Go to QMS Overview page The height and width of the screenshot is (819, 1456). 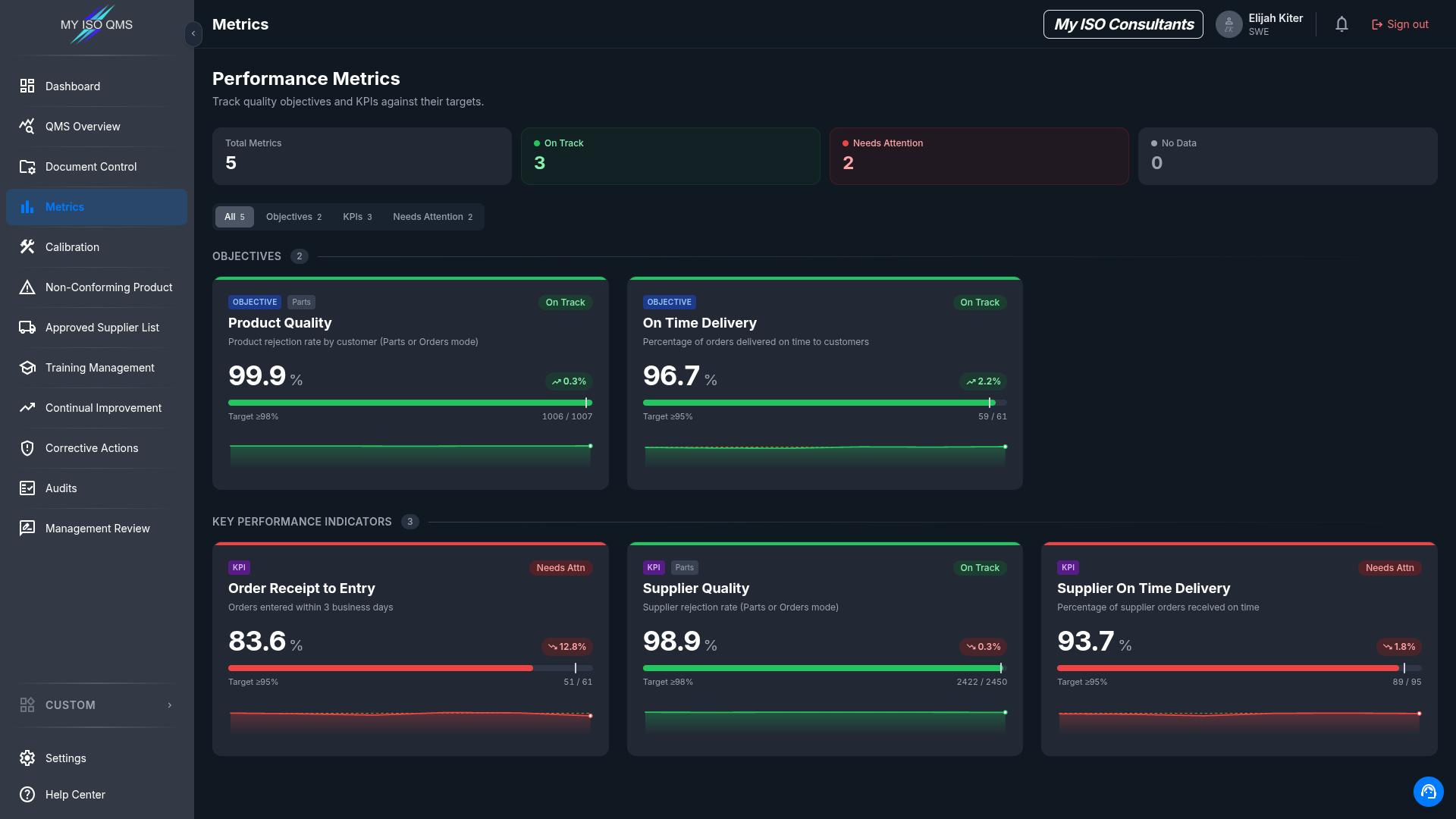96,127
